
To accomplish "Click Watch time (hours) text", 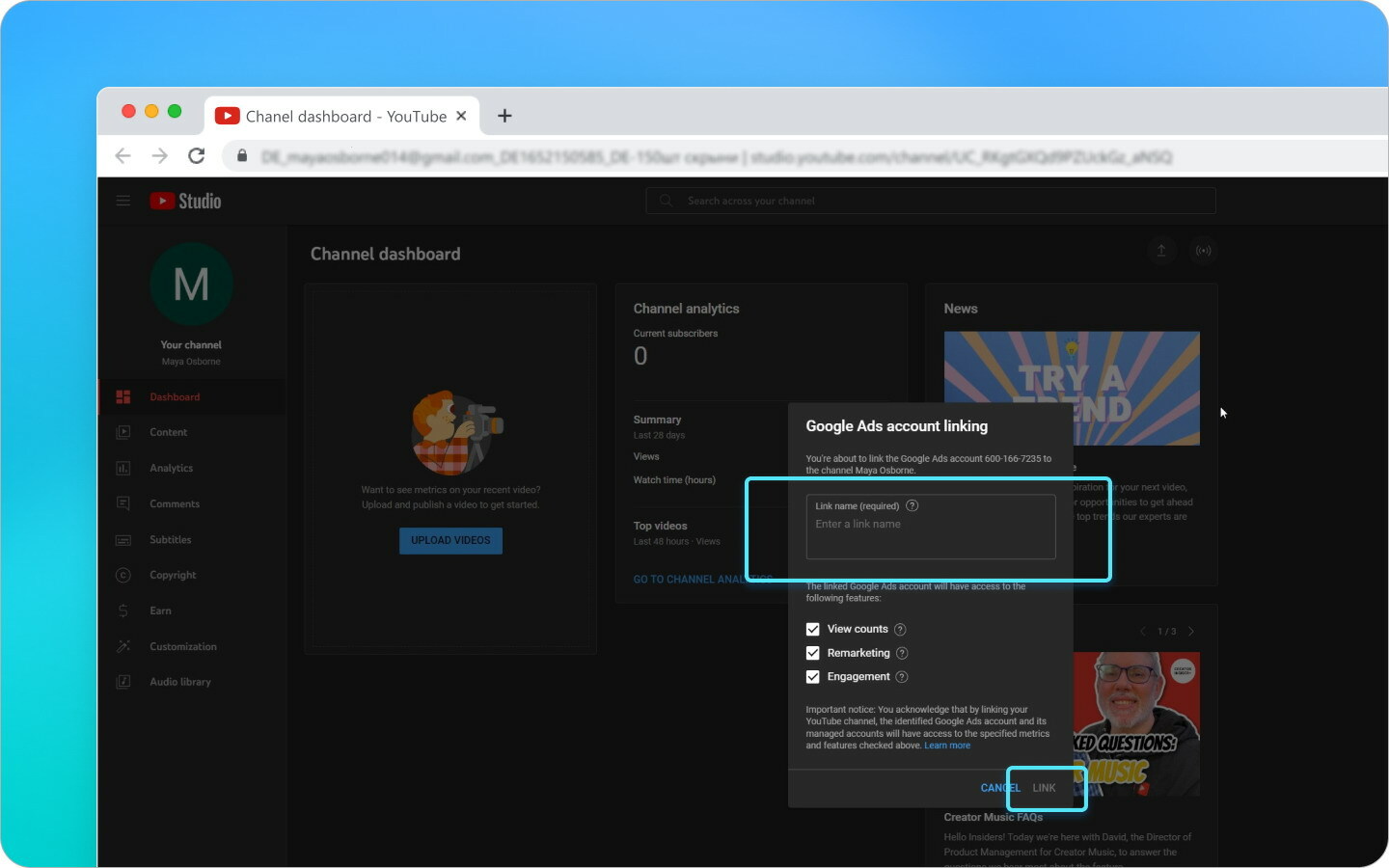I will coord(674,480).
